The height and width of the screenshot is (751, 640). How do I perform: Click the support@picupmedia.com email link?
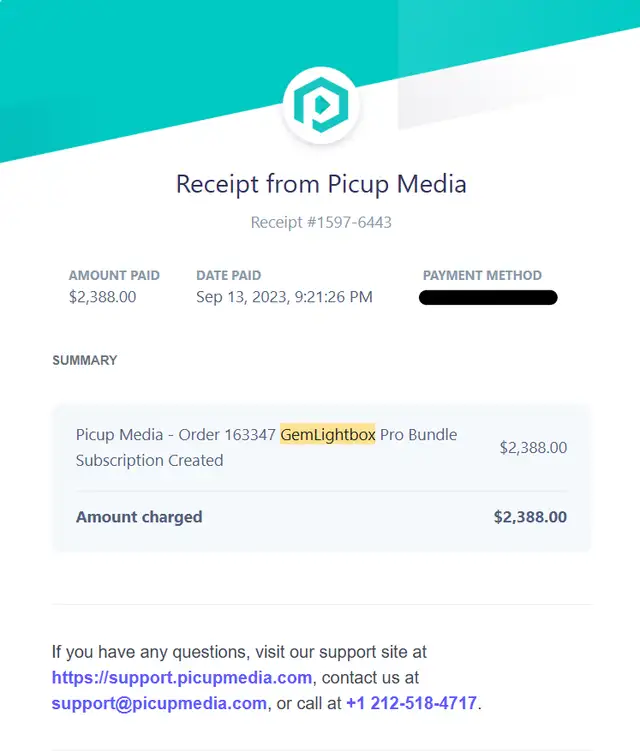(159, 703)
